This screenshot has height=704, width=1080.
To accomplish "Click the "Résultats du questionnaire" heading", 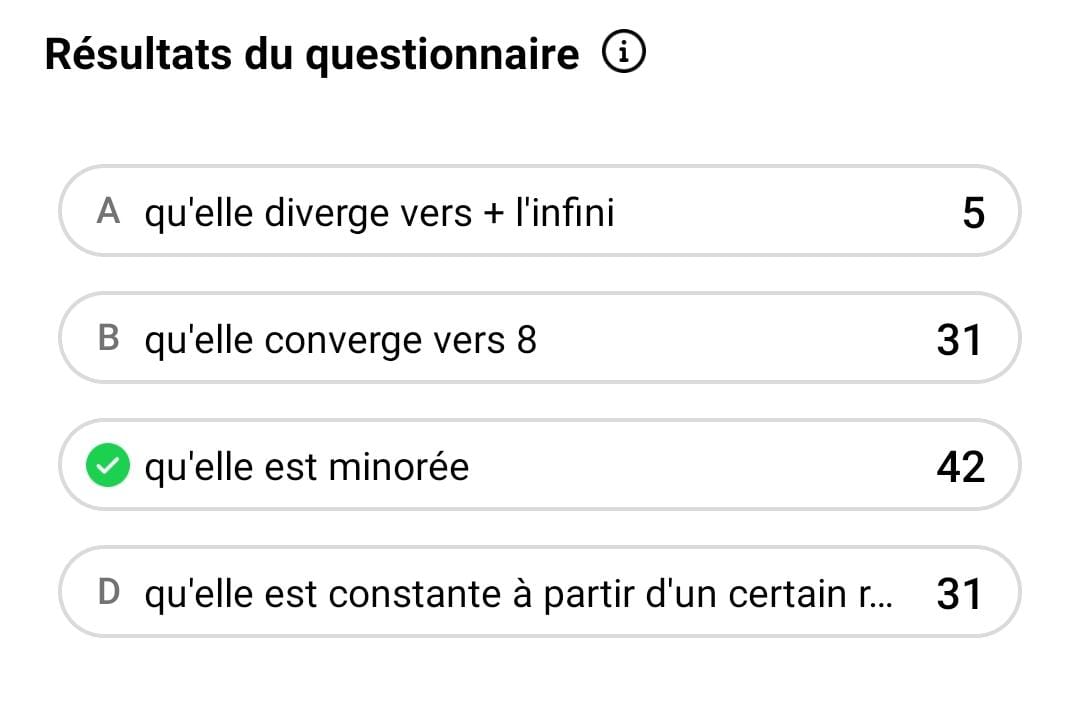I will pos(312,54).
